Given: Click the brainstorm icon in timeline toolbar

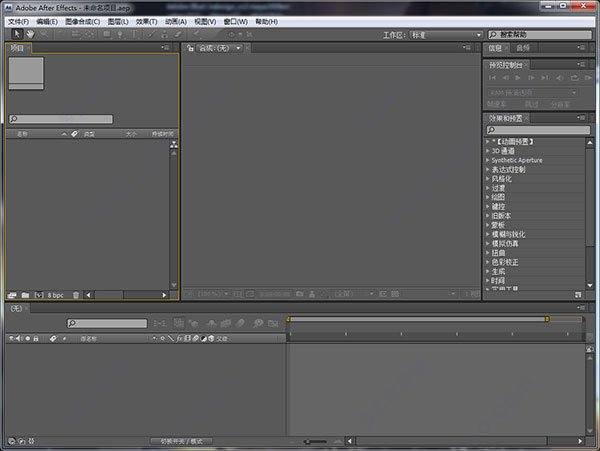Looking at the screenshot, I should 258,324.
